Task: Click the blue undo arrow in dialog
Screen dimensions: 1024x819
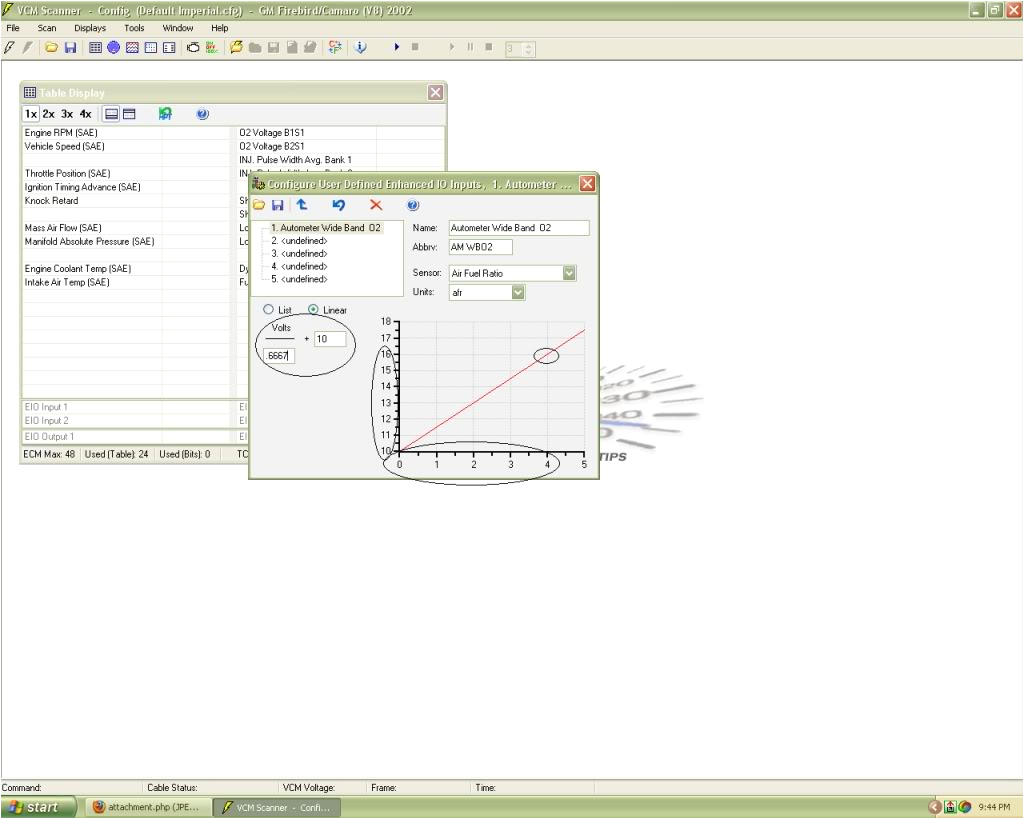Action: pyautogui.click(x=339, y=205)
